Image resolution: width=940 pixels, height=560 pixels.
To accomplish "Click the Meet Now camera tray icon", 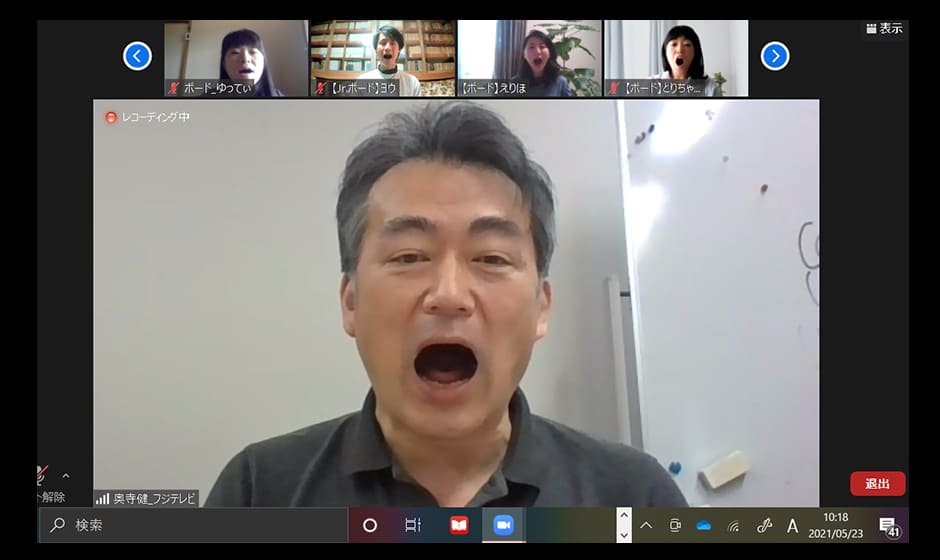I will click(675, 525).
